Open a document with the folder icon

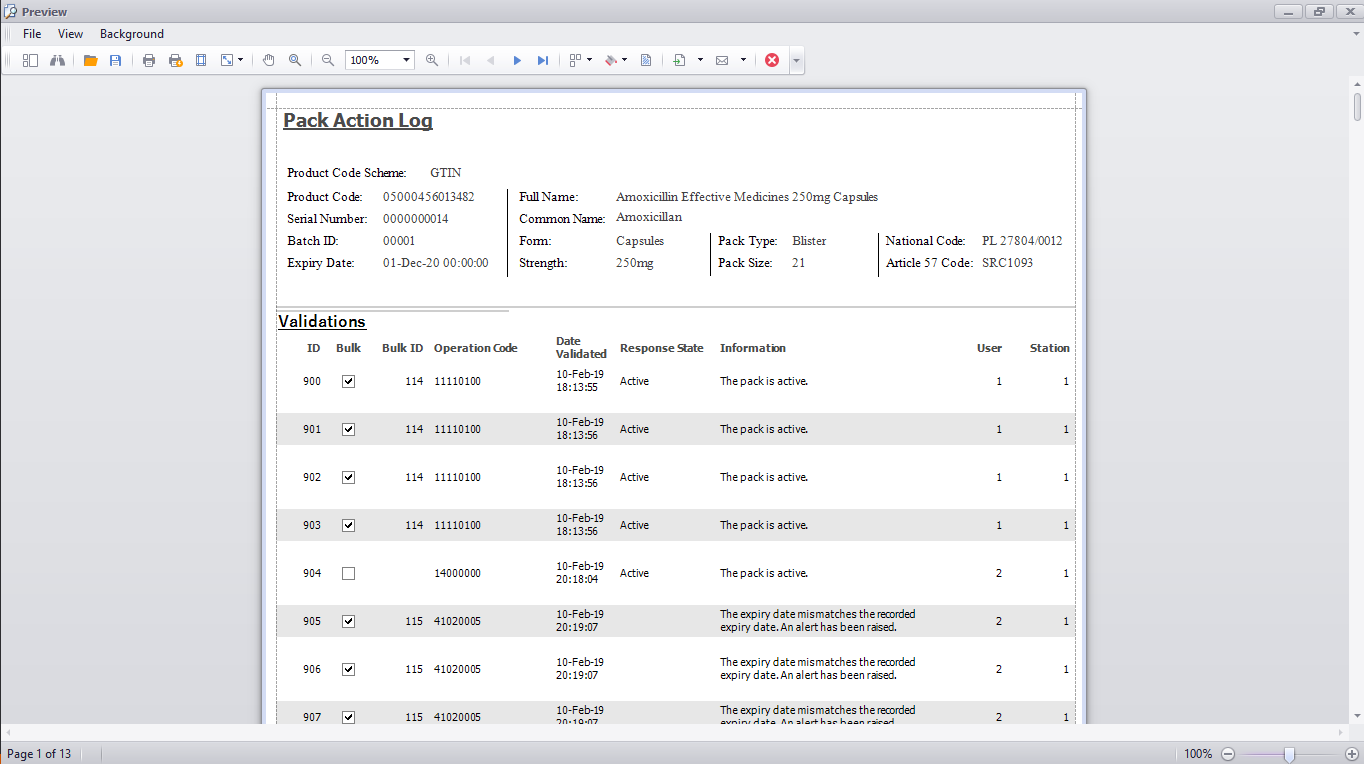coord(90,60)
